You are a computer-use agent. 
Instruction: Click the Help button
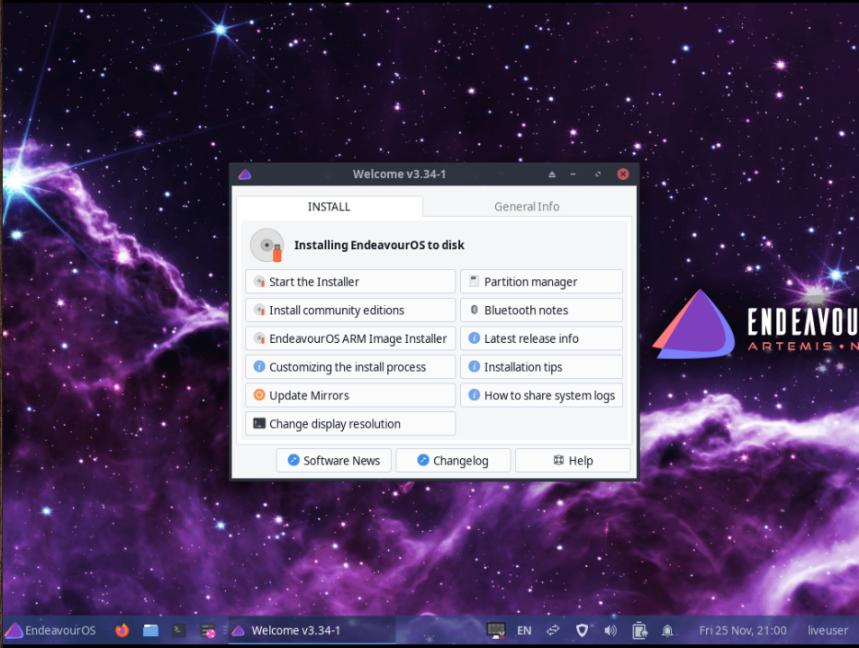[572, 461]
